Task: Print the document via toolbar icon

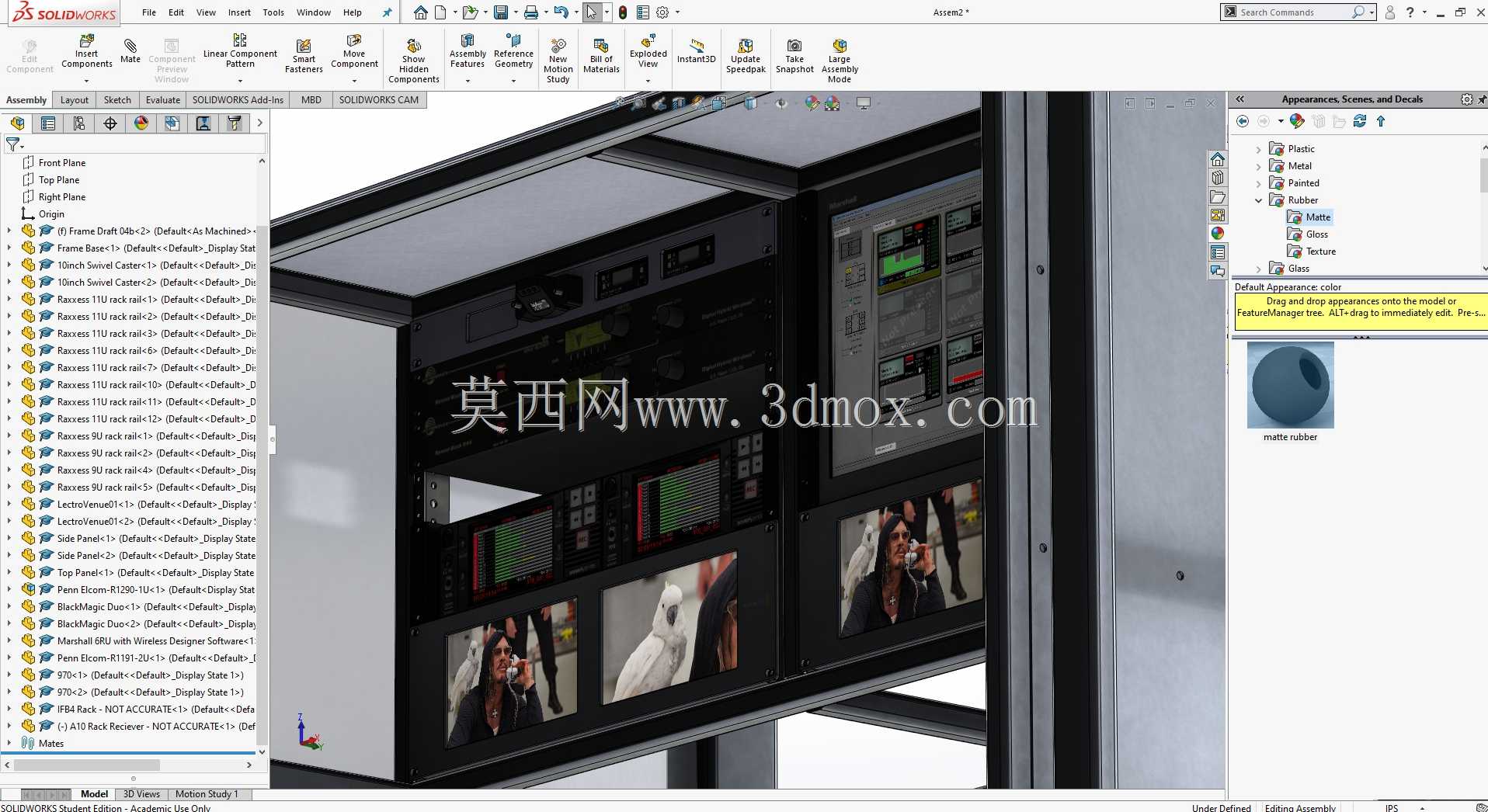Action: coord(531,12)
